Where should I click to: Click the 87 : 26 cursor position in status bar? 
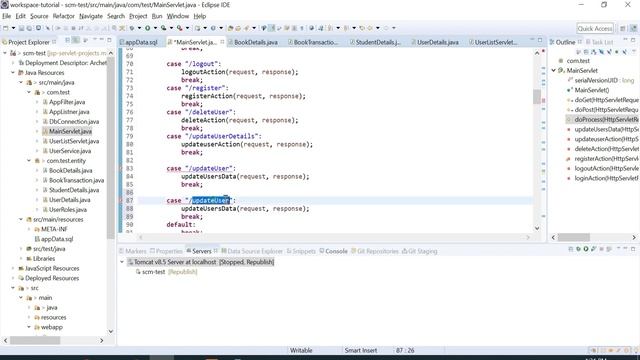tap(405, 350)
